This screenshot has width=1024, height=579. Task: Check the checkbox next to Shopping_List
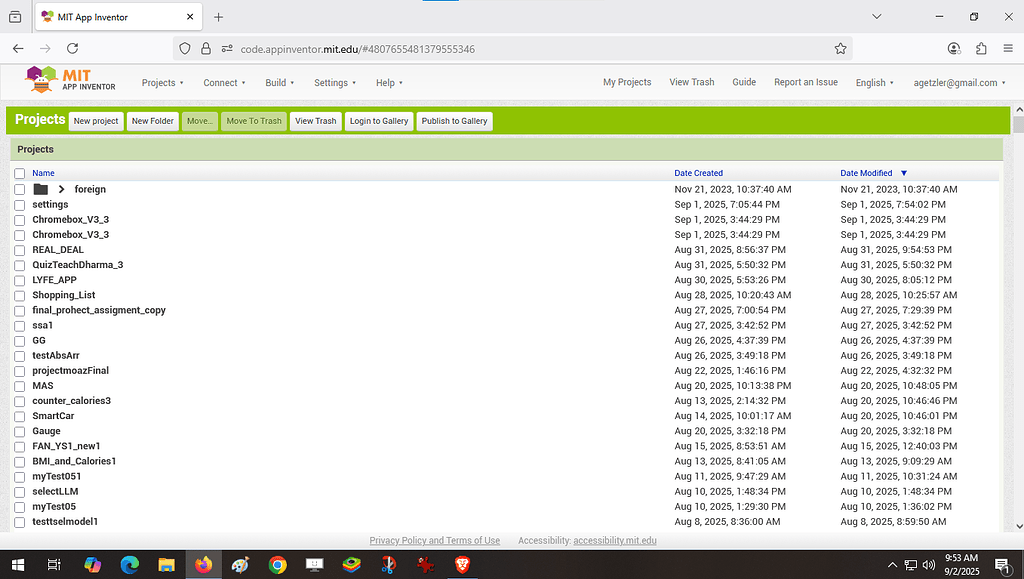click(19, 295)
